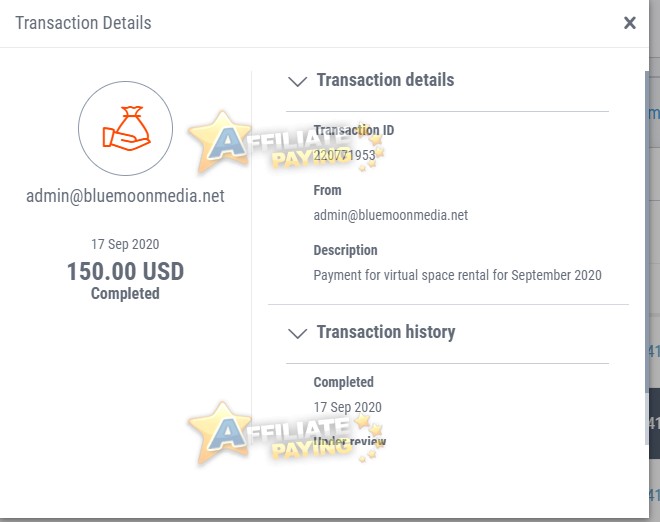Collapse the Transaction details section chevron
Viewport: 660px width, 522px height.
(x=297, y=81)
